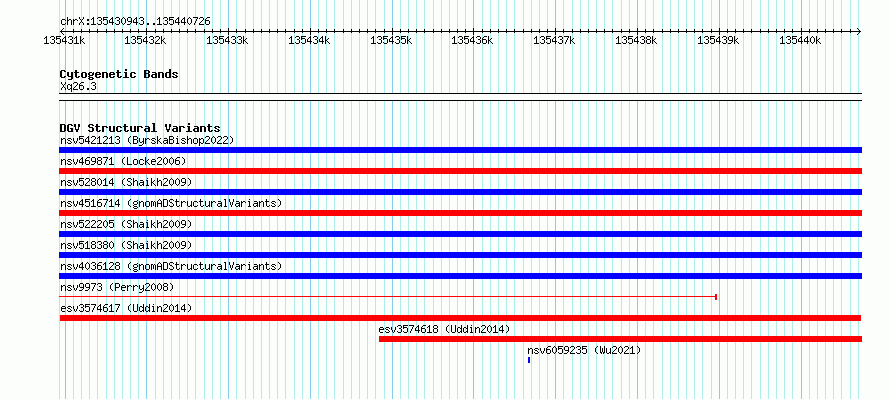890x399 pixels.
Task: Click the nsv5421213 (ByrskaBishop2022) variant label
Action: click(147, 140)
